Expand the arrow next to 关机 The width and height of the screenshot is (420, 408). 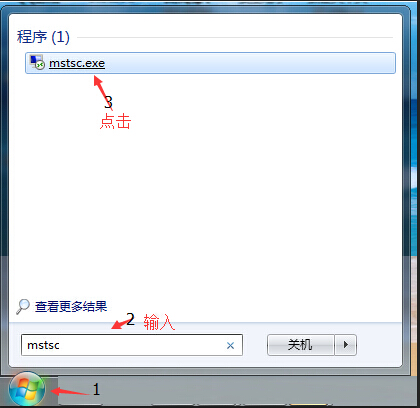pos(346,345)
